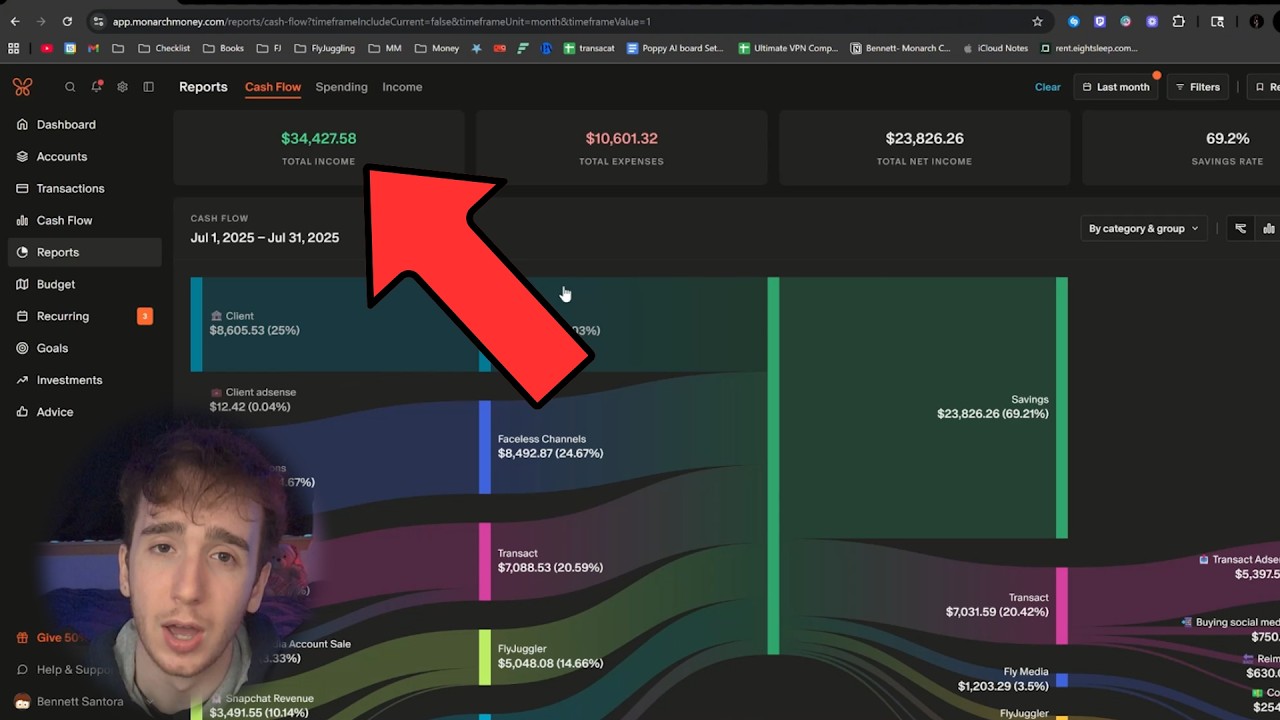Open the transacat bookmark

coord(588,48)
